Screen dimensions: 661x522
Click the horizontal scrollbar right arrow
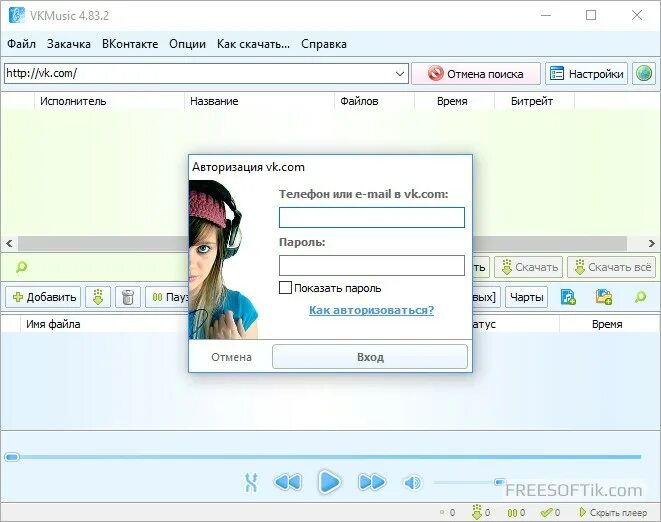(651, 243)
